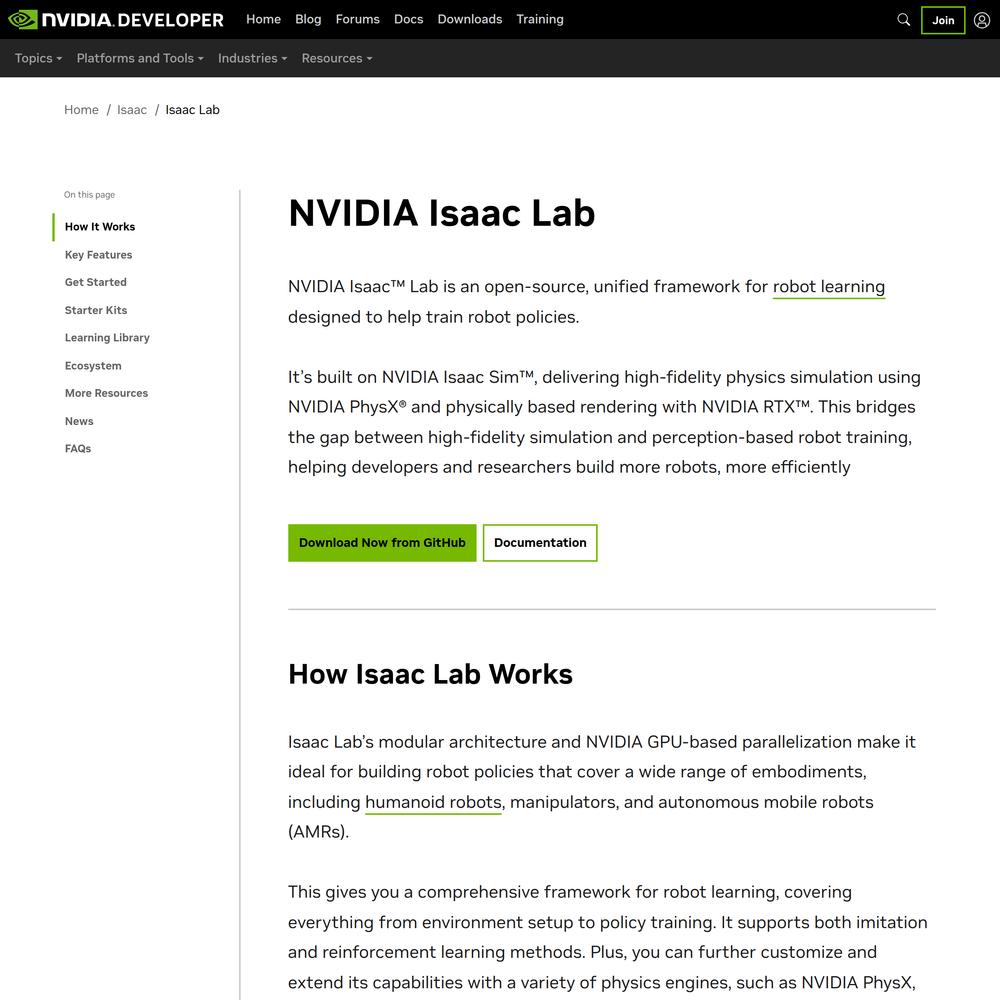Jump to Learning Library section

[107, 337]
